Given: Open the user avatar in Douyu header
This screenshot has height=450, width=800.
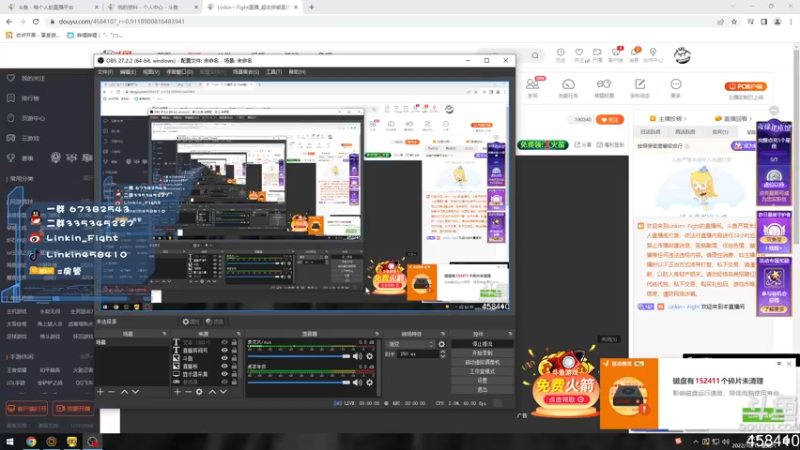Looking at the screenshot, I should (x=682, y=55).
